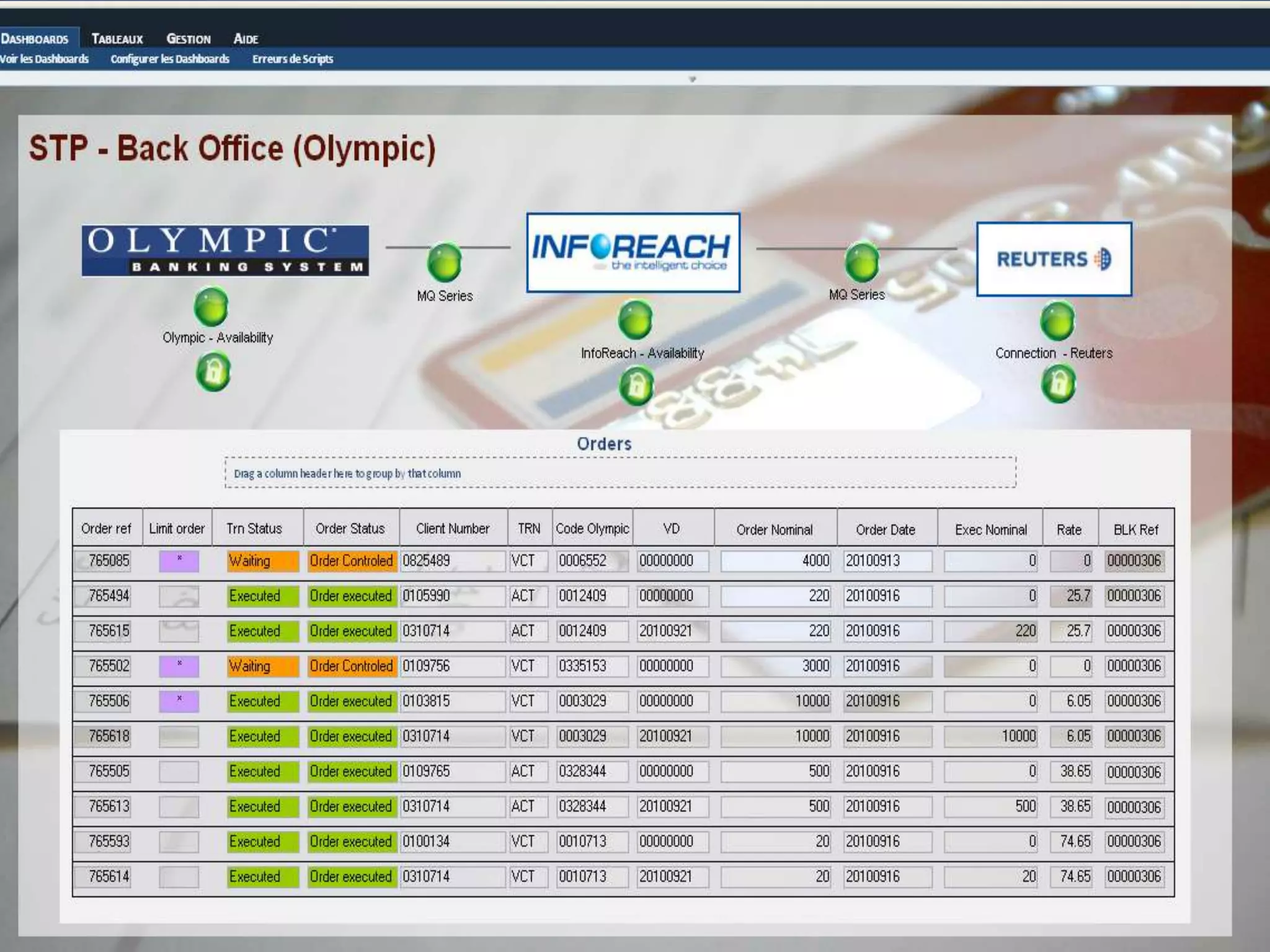
Task: Click client number 0100134
Action: tap(453, 842)
